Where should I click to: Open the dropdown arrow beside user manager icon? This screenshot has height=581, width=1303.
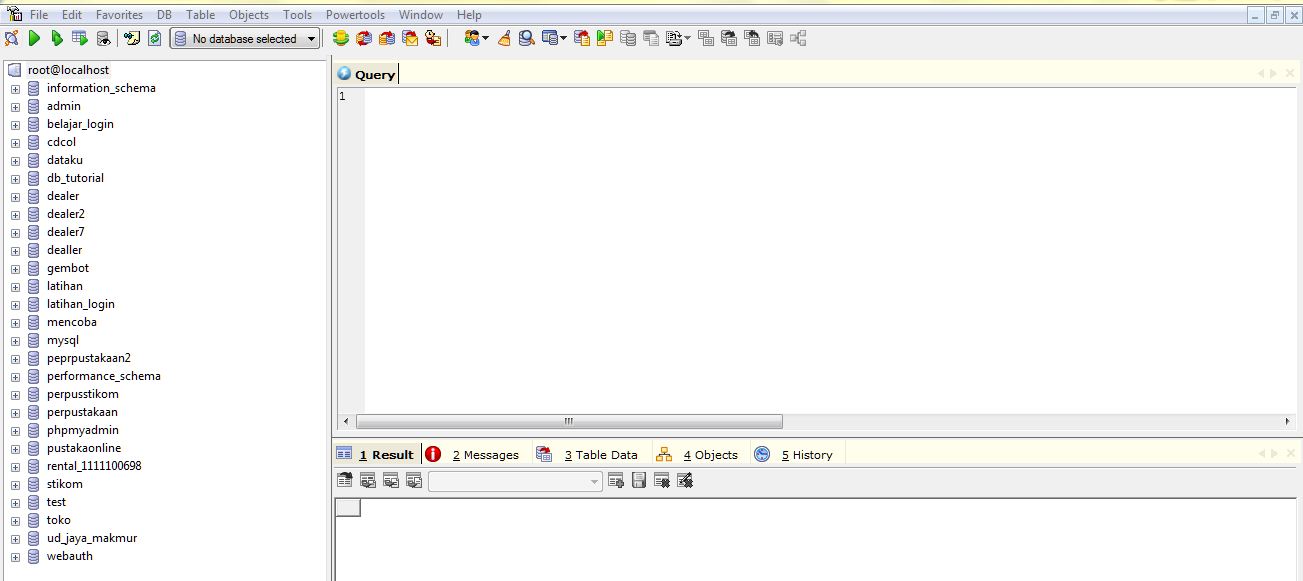point(486,39)
